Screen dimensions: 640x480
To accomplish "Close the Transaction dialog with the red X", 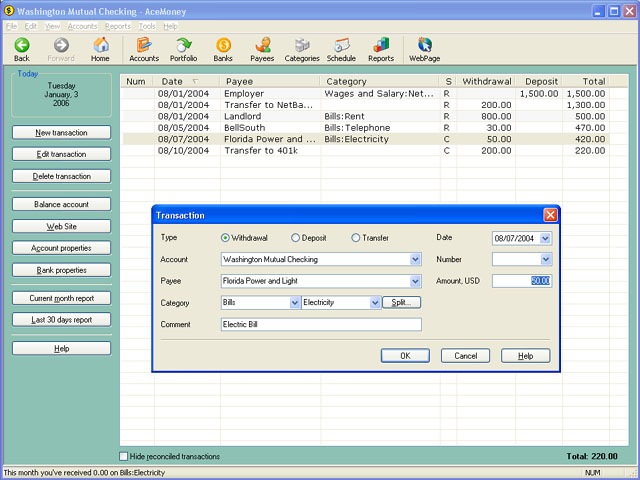I will [x=550, y=215].
